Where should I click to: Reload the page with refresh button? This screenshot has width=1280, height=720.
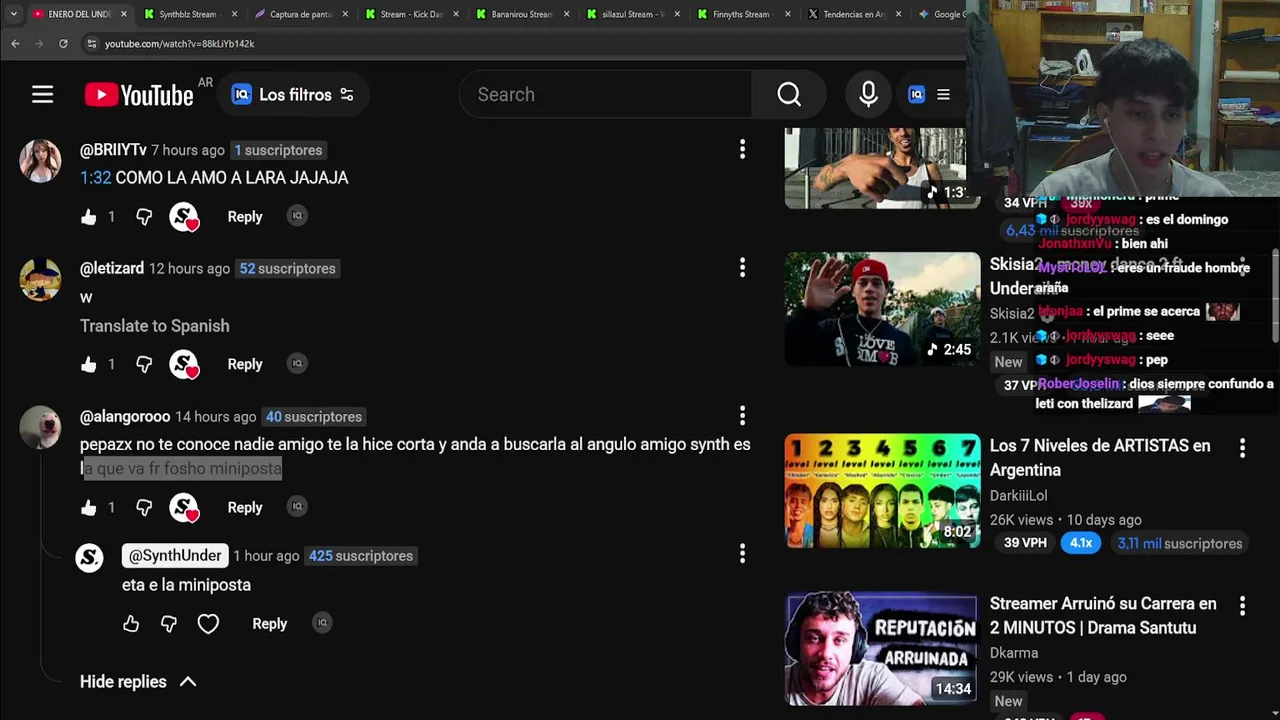[63, 44]
